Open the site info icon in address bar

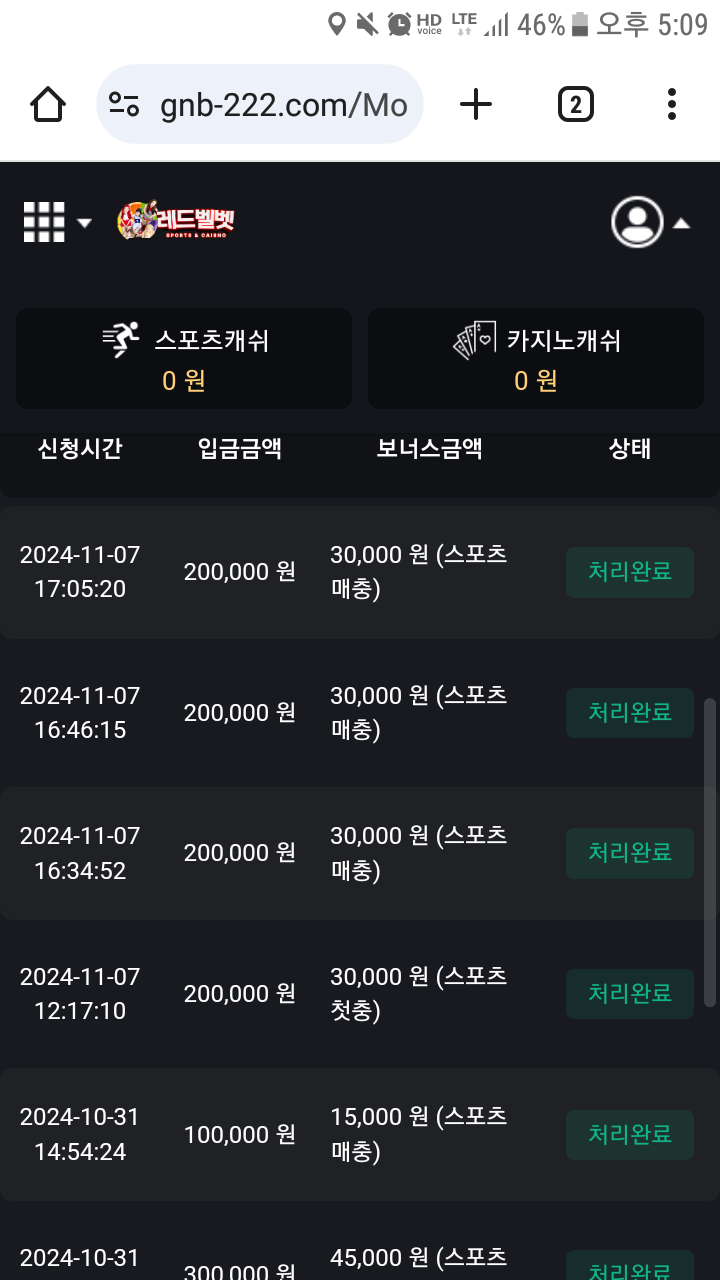(124, 104)
